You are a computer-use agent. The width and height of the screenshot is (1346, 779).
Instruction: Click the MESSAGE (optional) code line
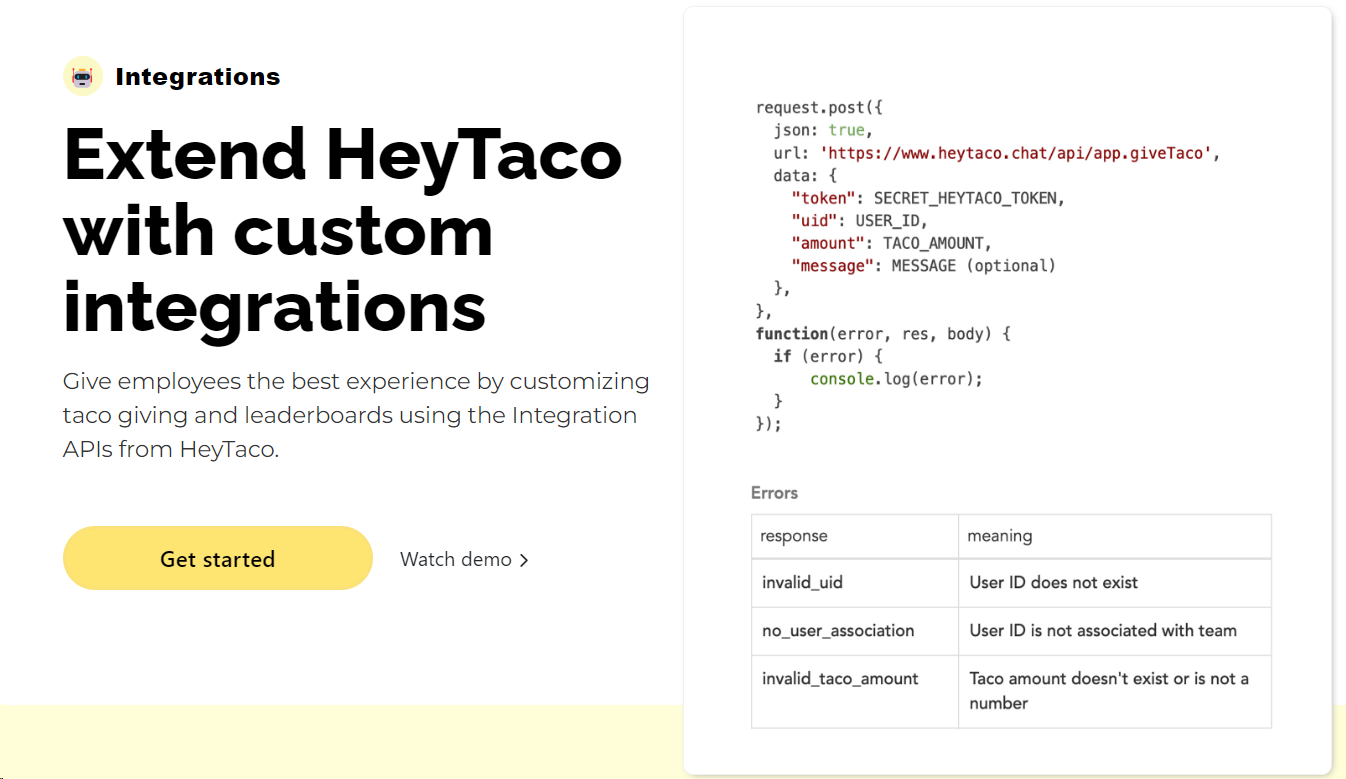tap(924, 266)
